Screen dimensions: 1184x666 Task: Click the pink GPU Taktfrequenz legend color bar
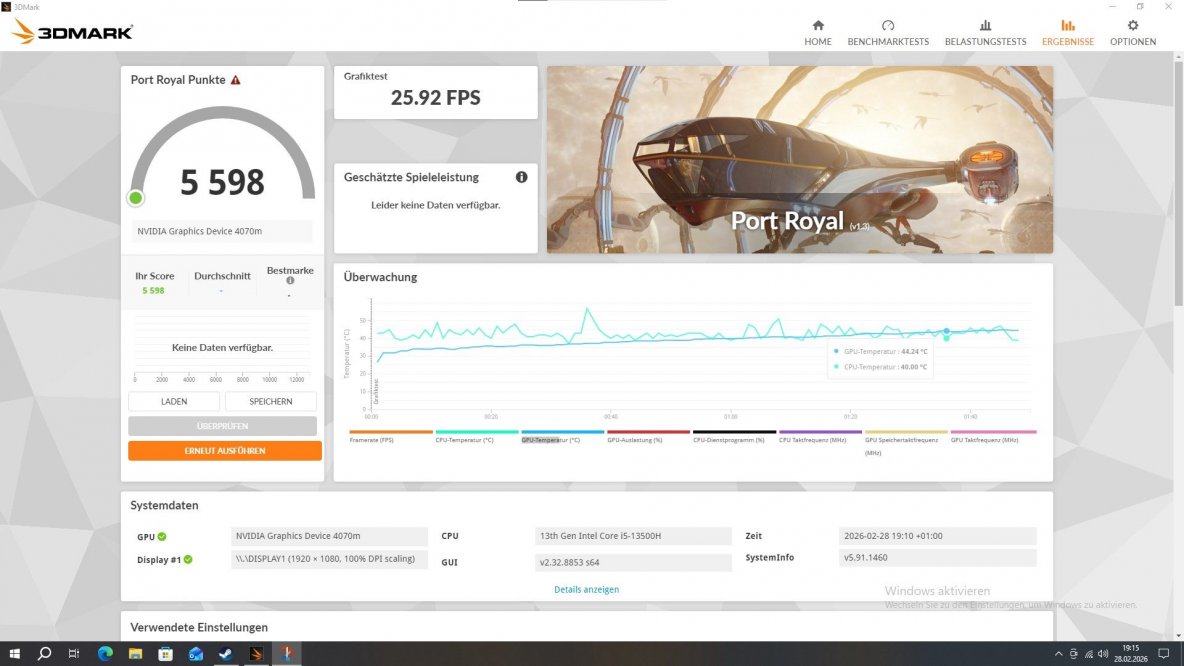tap(993, 432)
